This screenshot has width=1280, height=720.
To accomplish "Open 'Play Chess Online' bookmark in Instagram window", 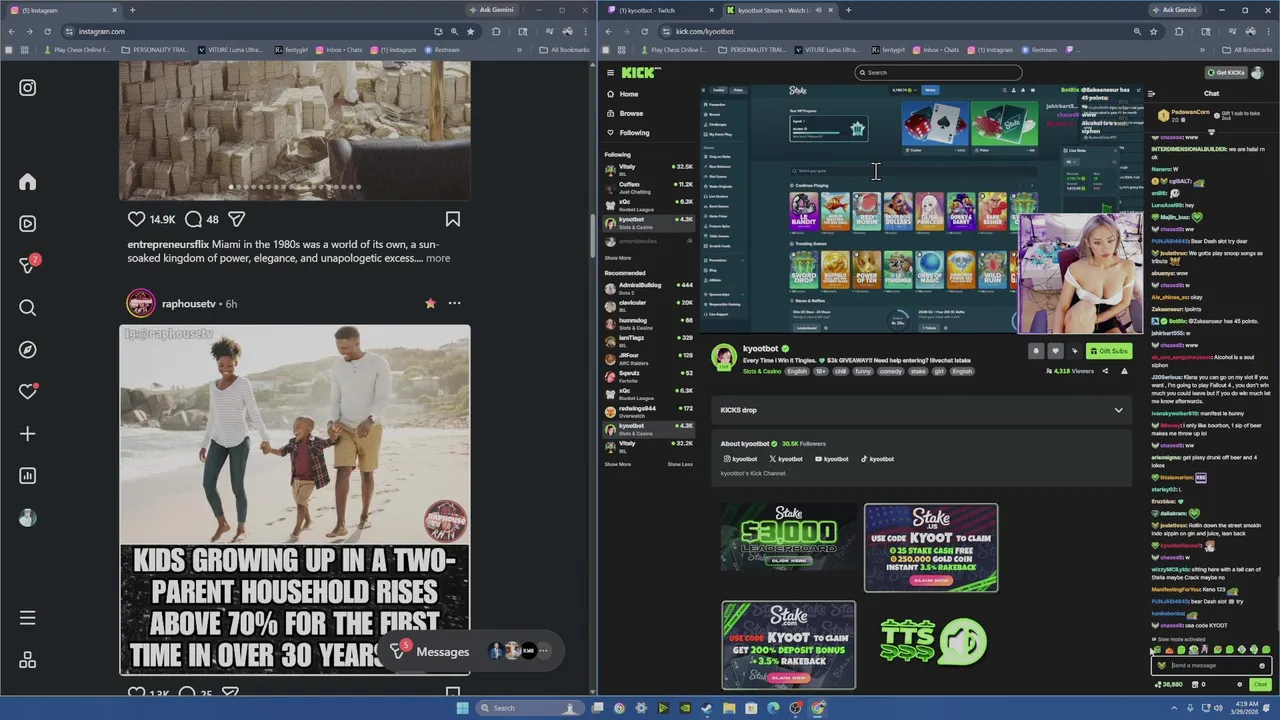I will (x=76, y=50).
